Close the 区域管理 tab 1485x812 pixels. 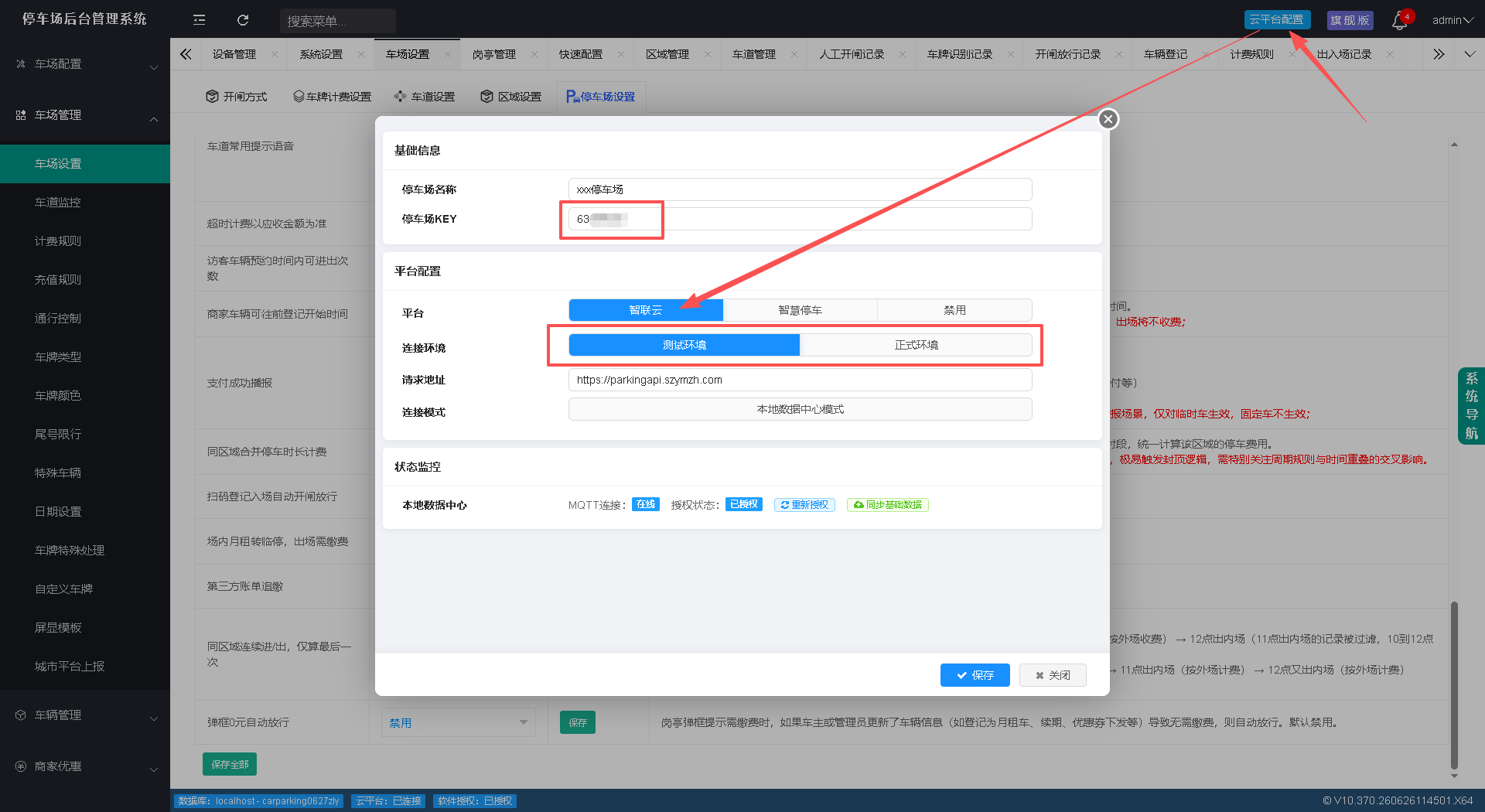tap(707, 54)
